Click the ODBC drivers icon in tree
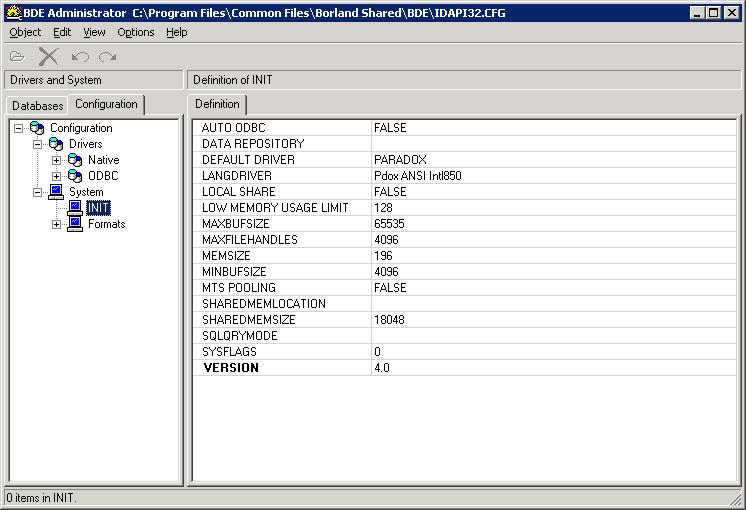Screen dimensions: 746x510 (x=75, y=176)
